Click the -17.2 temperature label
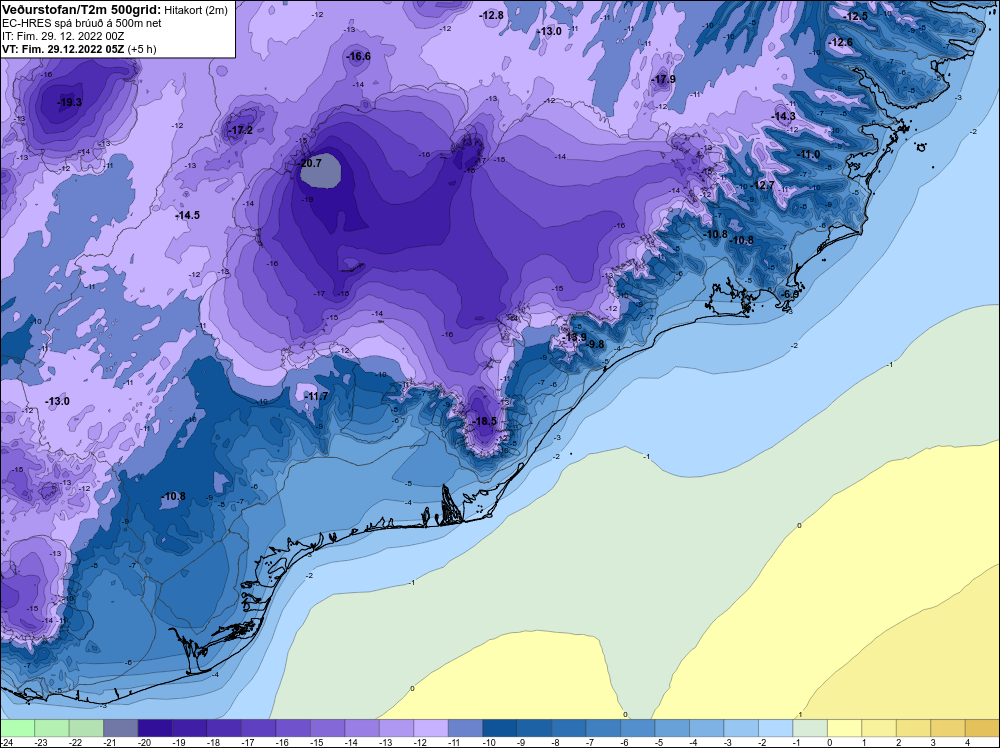Viewport: 1000px width, 748px height. pyautogui.click(x=241, y=130)
